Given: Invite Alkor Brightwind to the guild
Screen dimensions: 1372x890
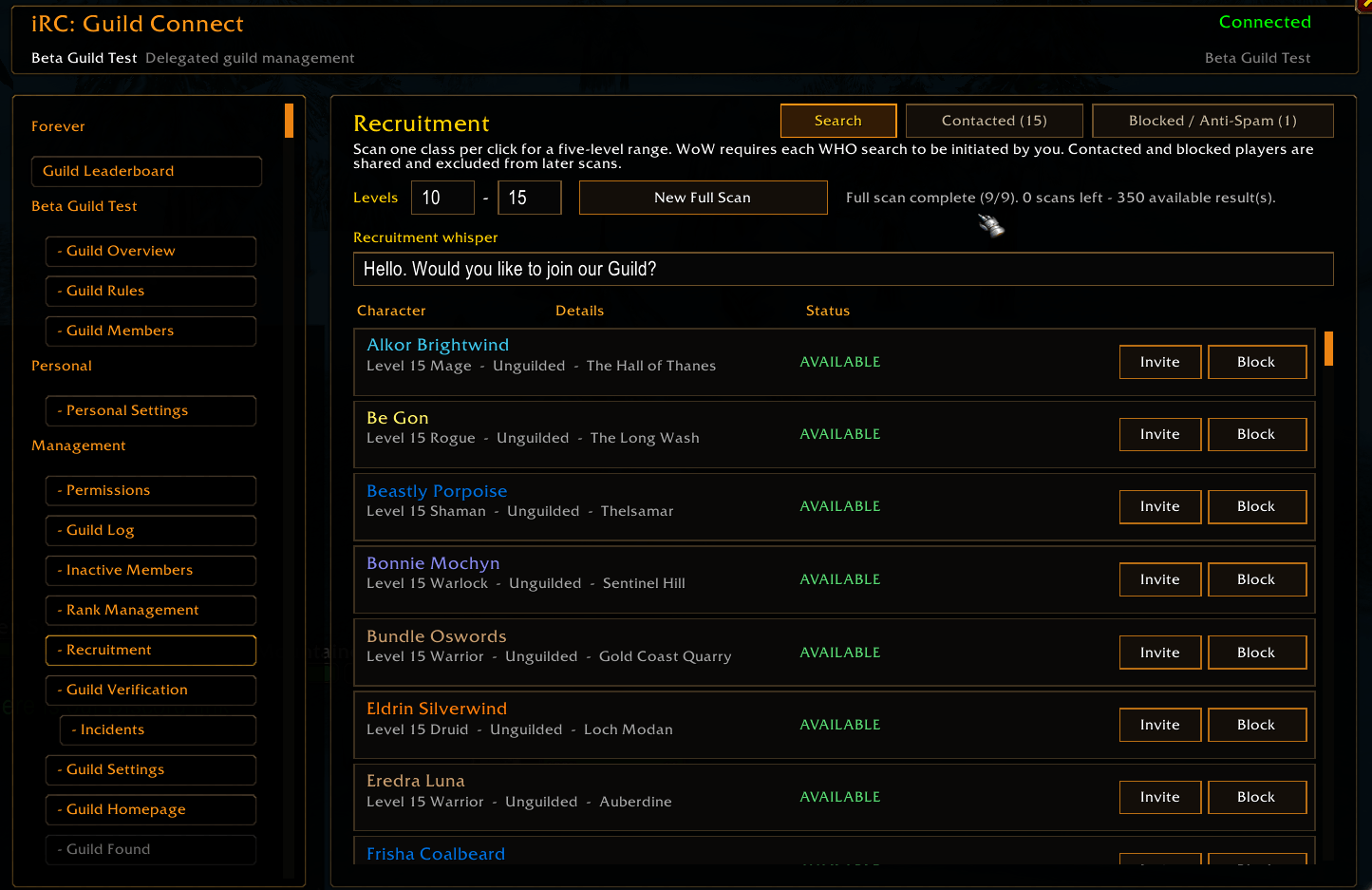Looking at the screenshot, I should tap(1160, 362).
